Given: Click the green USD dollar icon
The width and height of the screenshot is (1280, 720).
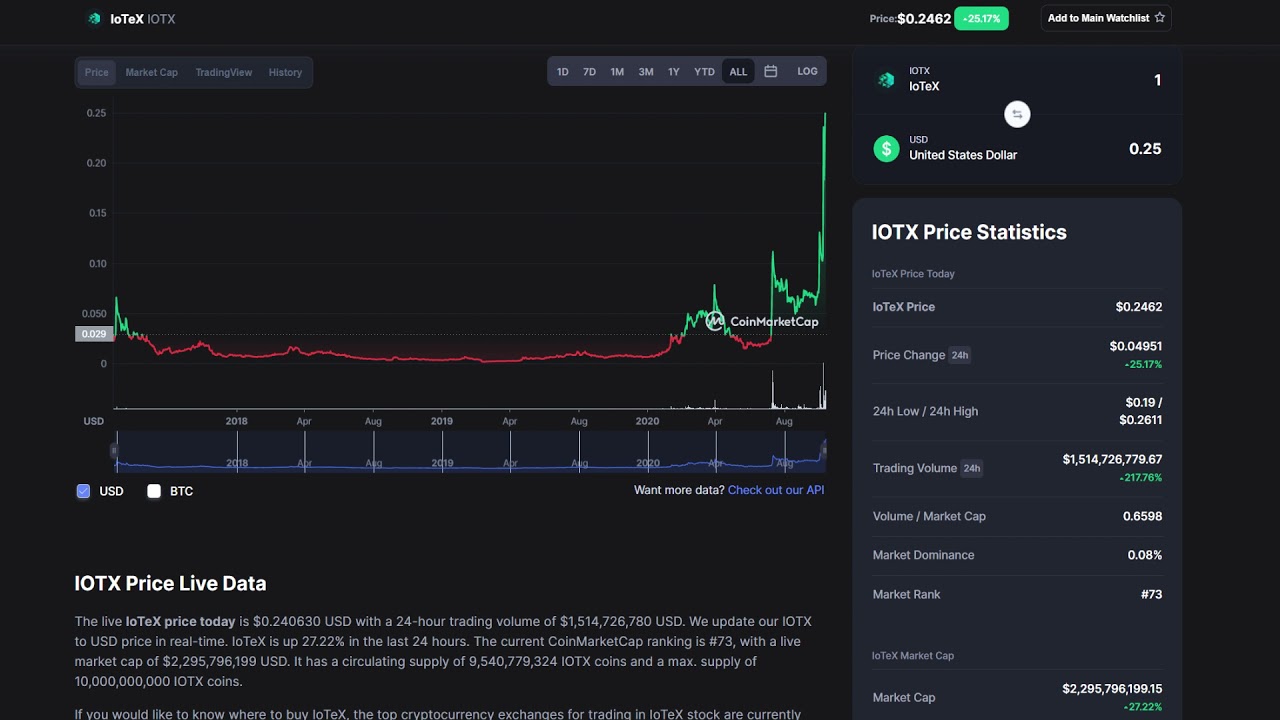Looking at the screenshot, I should click(886, 149).
